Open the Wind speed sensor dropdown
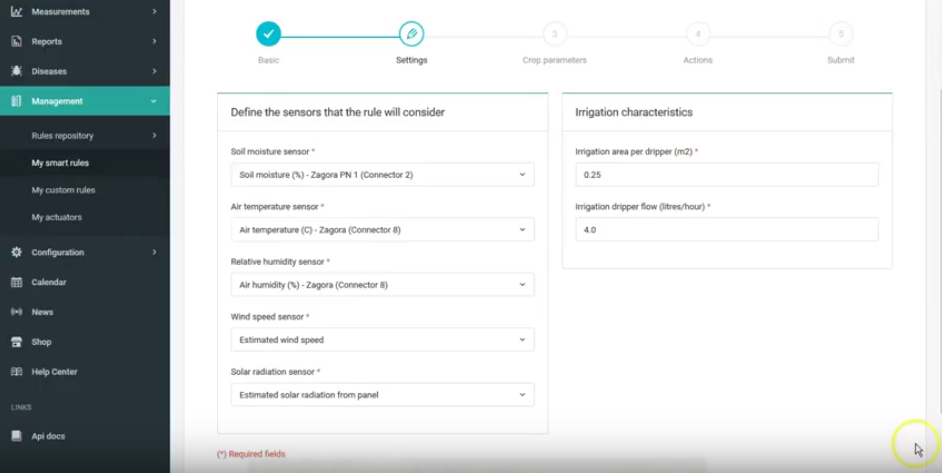The height and width of the screenshot is (473, 942). 382,340
